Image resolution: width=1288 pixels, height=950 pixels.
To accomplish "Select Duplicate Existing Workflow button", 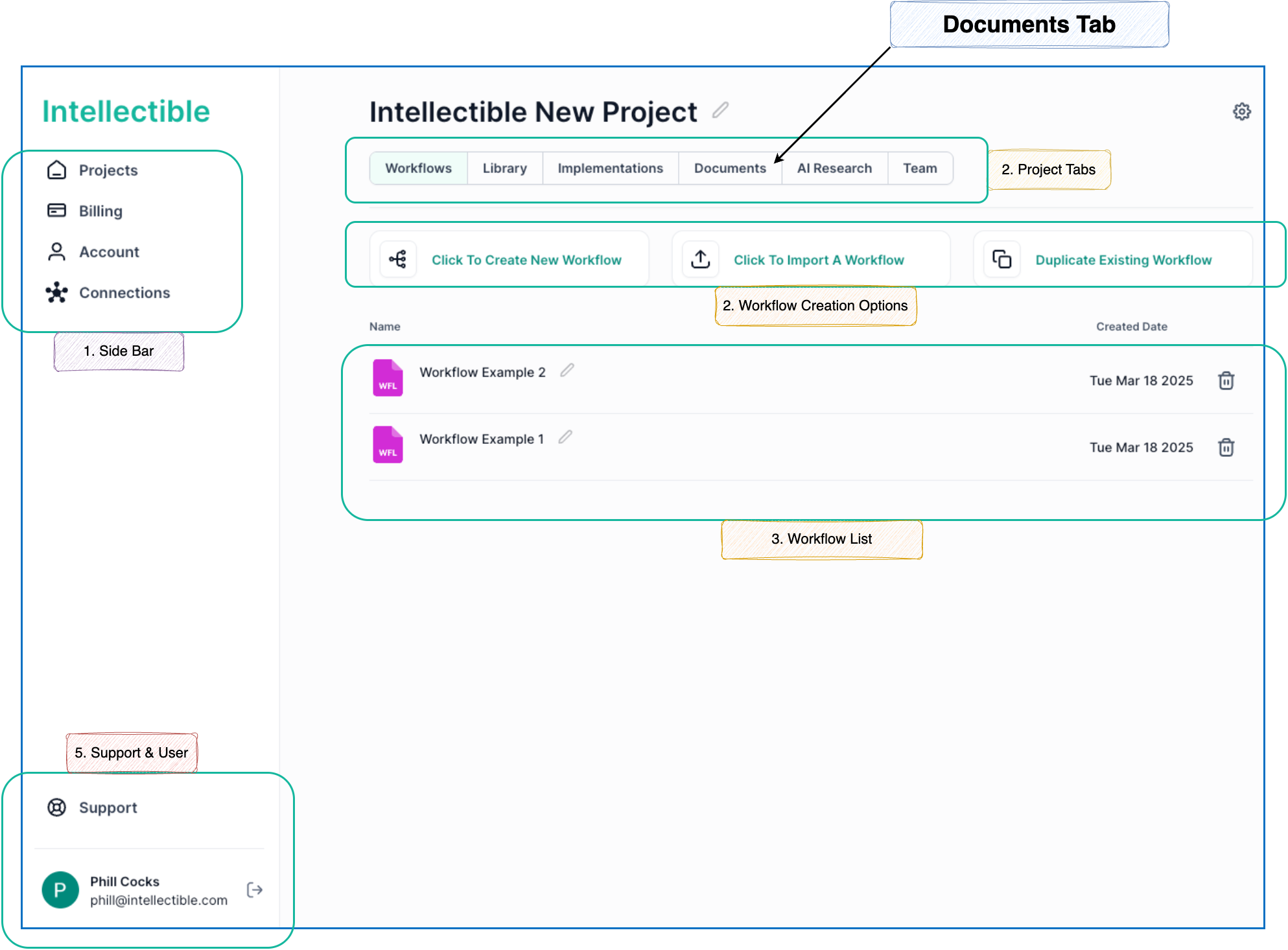I will click(x=1113, y=259).
